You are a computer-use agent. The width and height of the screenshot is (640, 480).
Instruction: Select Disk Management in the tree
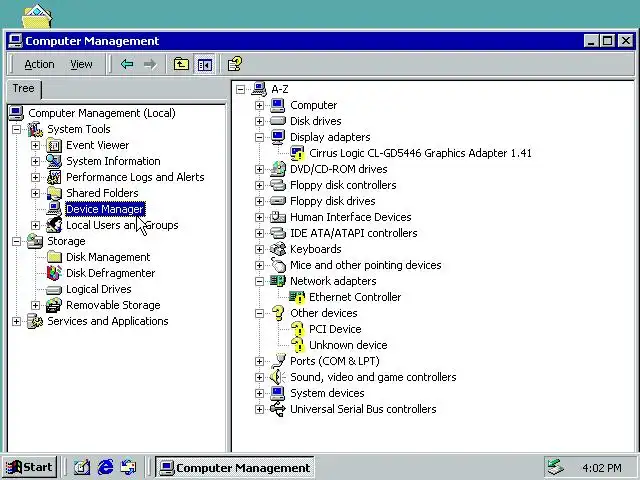[108, 257]
